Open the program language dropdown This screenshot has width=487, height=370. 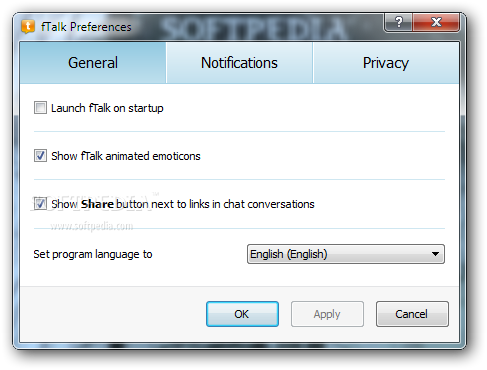pyautogui.click(x=346, y=254)
